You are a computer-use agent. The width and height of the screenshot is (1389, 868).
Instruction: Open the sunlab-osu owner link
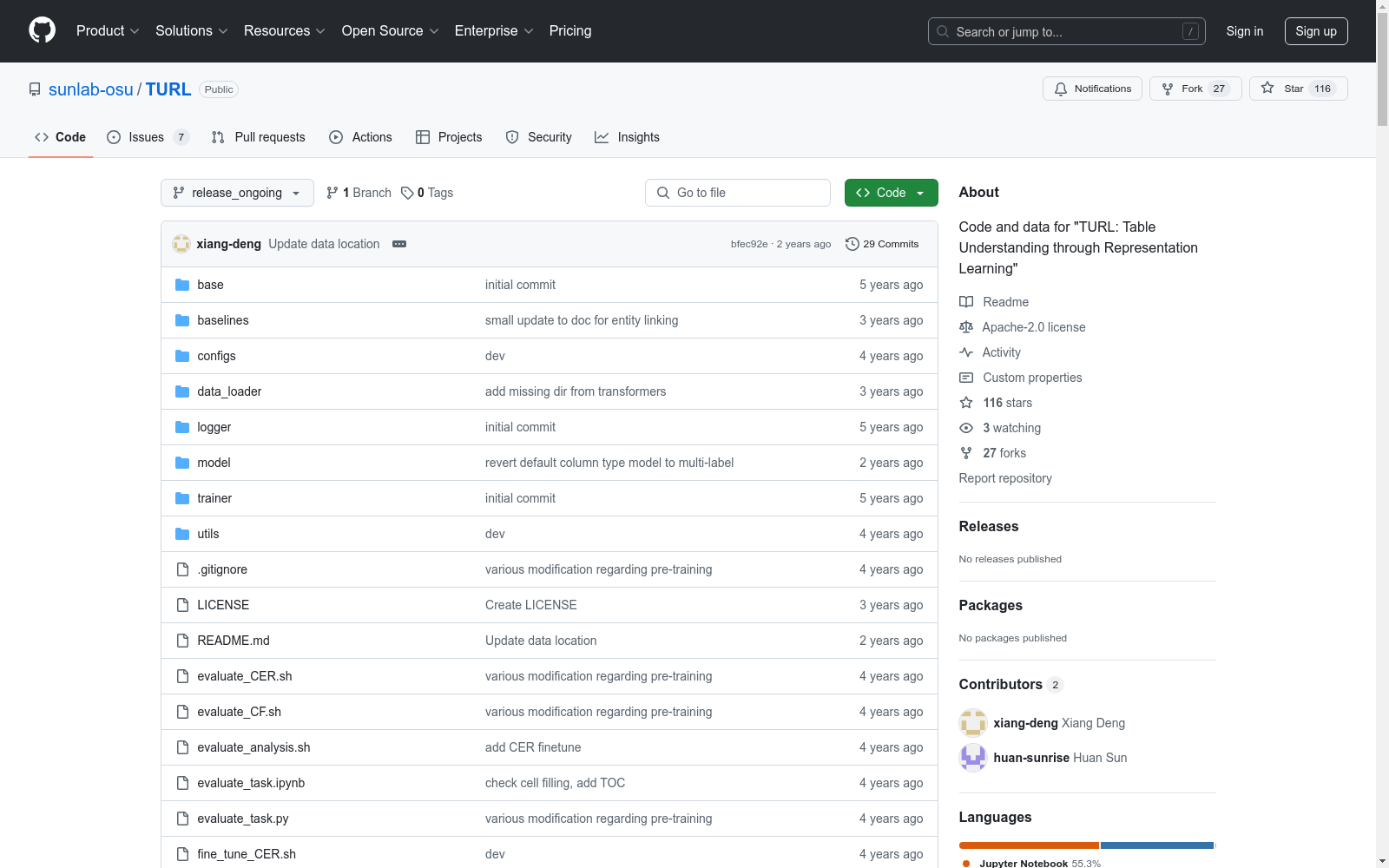[91, 89]
